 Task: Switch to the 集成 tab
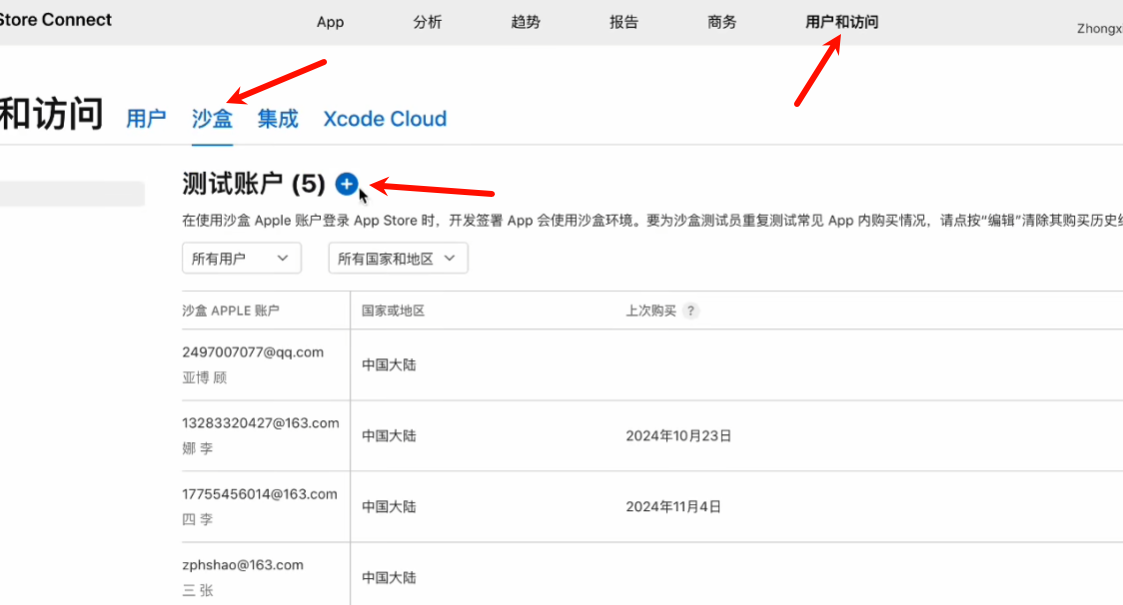click(x=278, y=119)
